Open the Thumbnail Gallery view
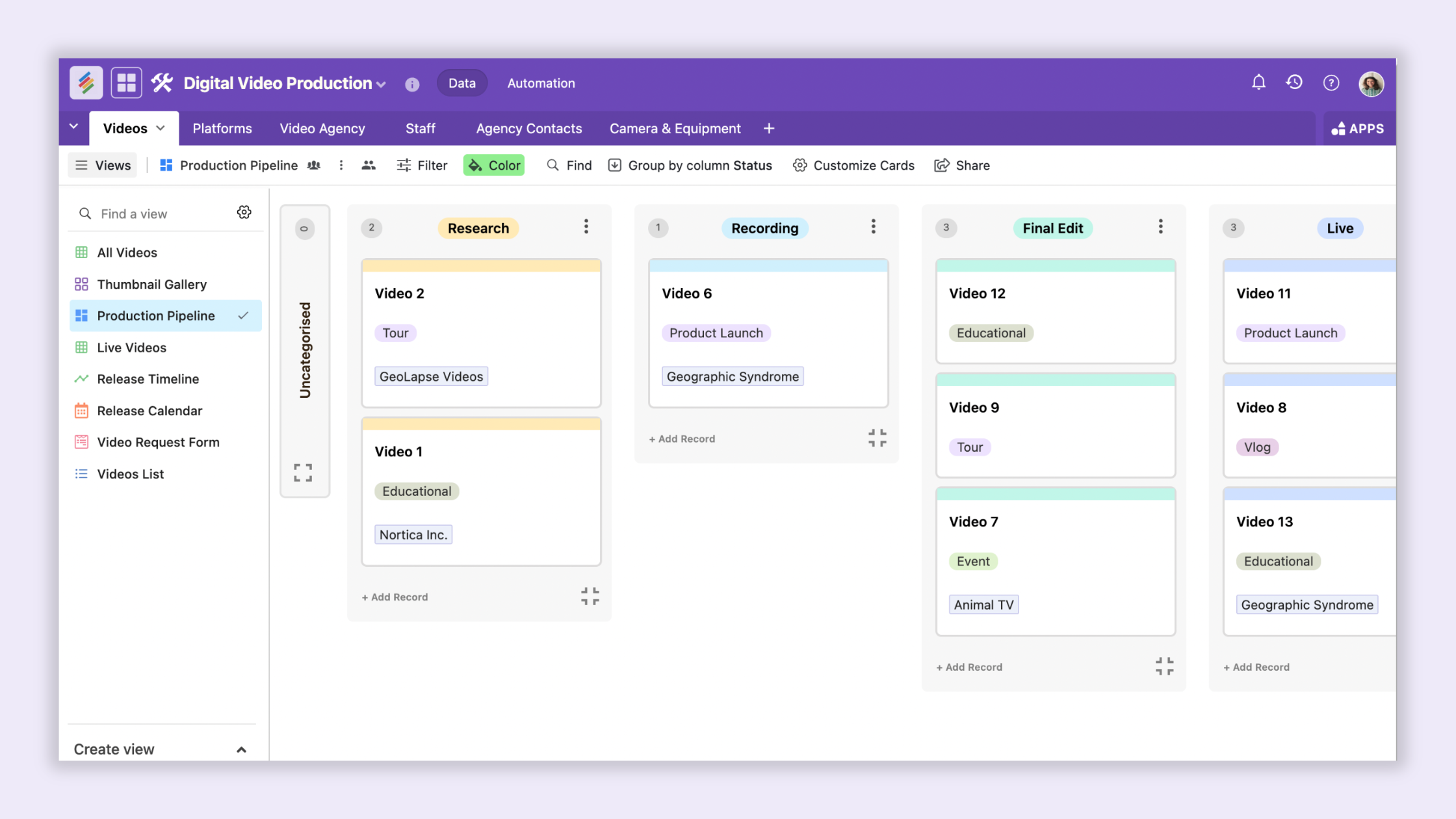 point(166,284)
